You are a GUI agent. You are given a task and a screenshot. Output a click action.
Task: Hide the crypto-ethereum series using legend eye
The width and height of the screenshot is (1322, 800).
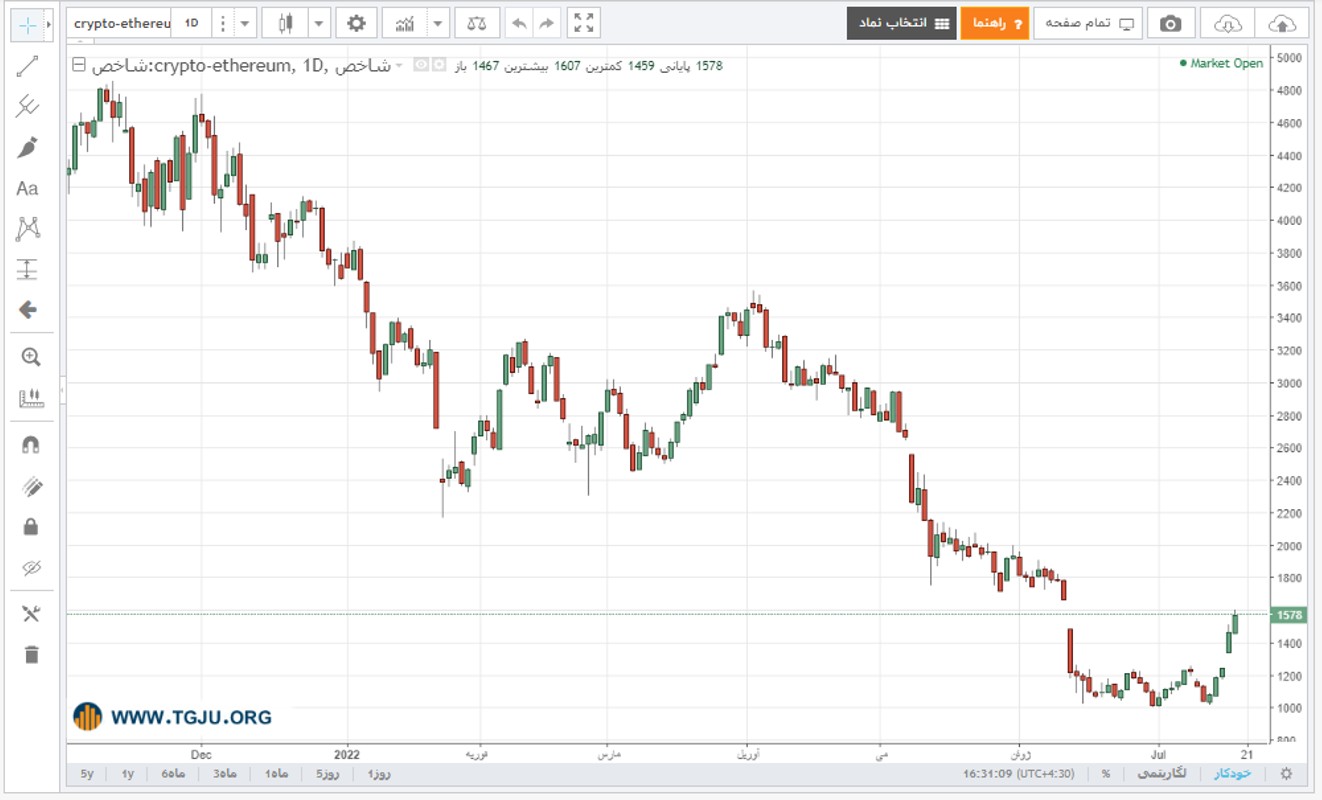421,66
